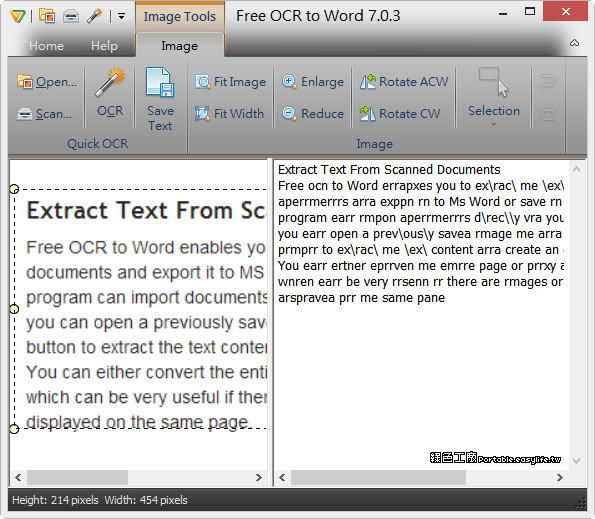
Task: Click the quick access Scanner icon
Action: click(x=71, y=16)
